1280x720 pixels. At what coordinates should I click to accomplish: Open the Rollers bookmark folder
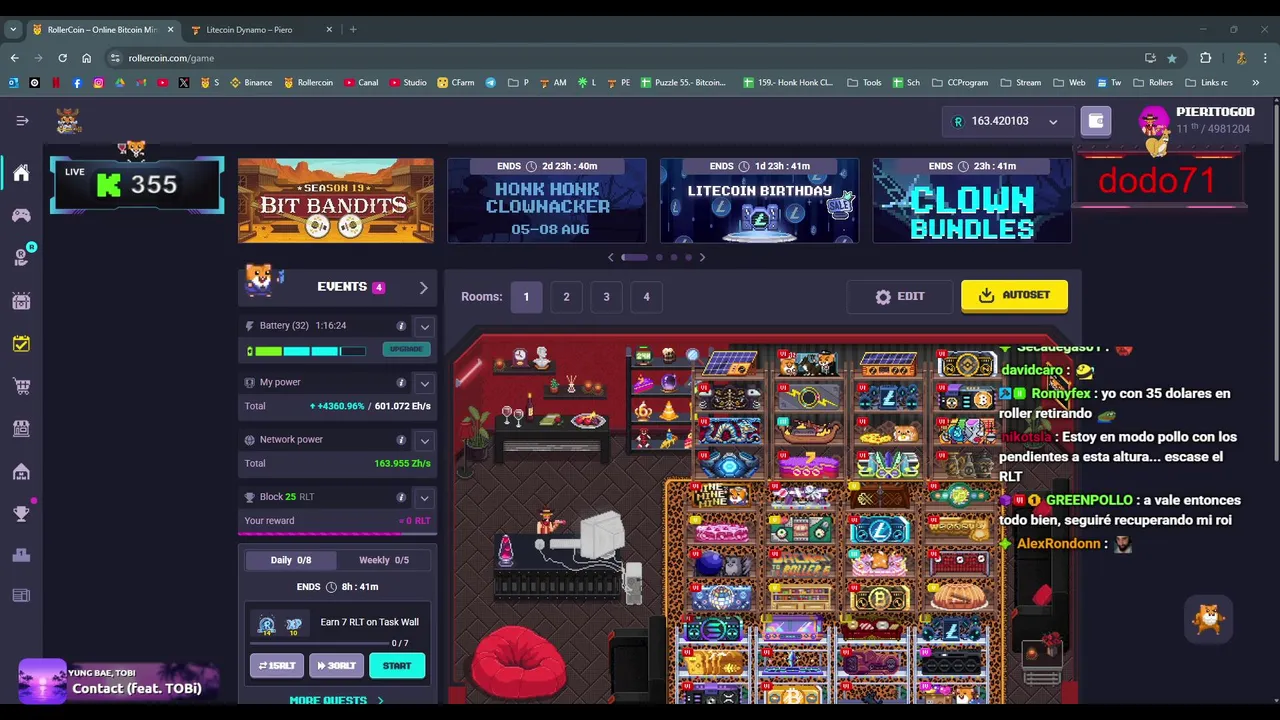[x=1153, y=83]
